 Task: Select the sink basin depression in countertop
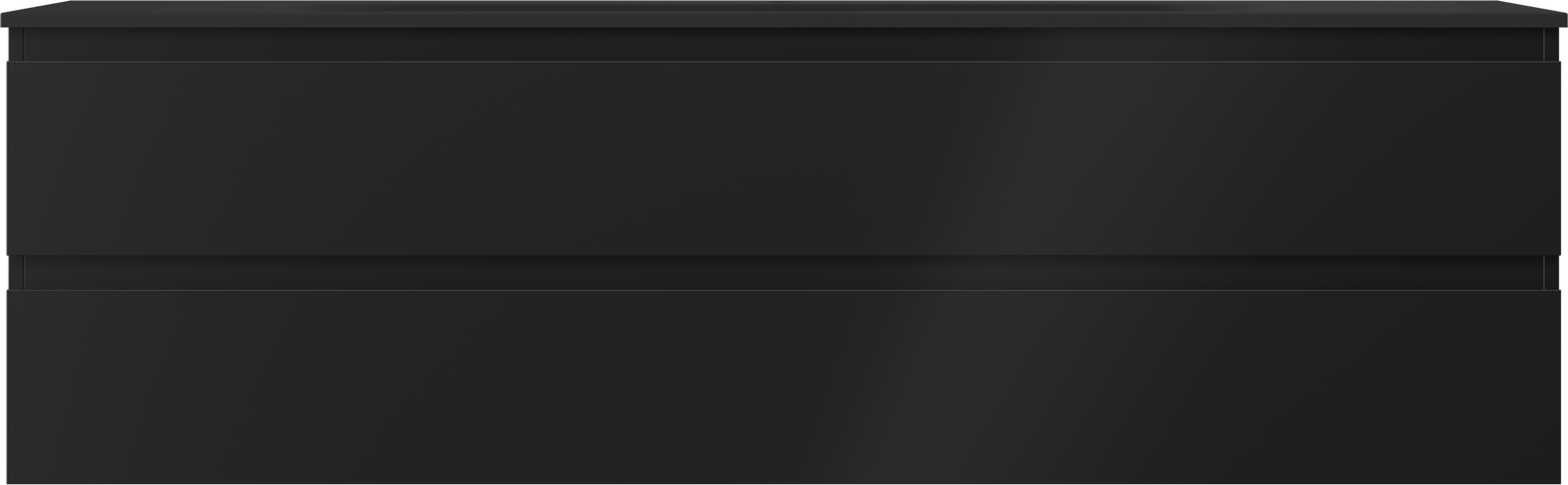pos(784,5)
